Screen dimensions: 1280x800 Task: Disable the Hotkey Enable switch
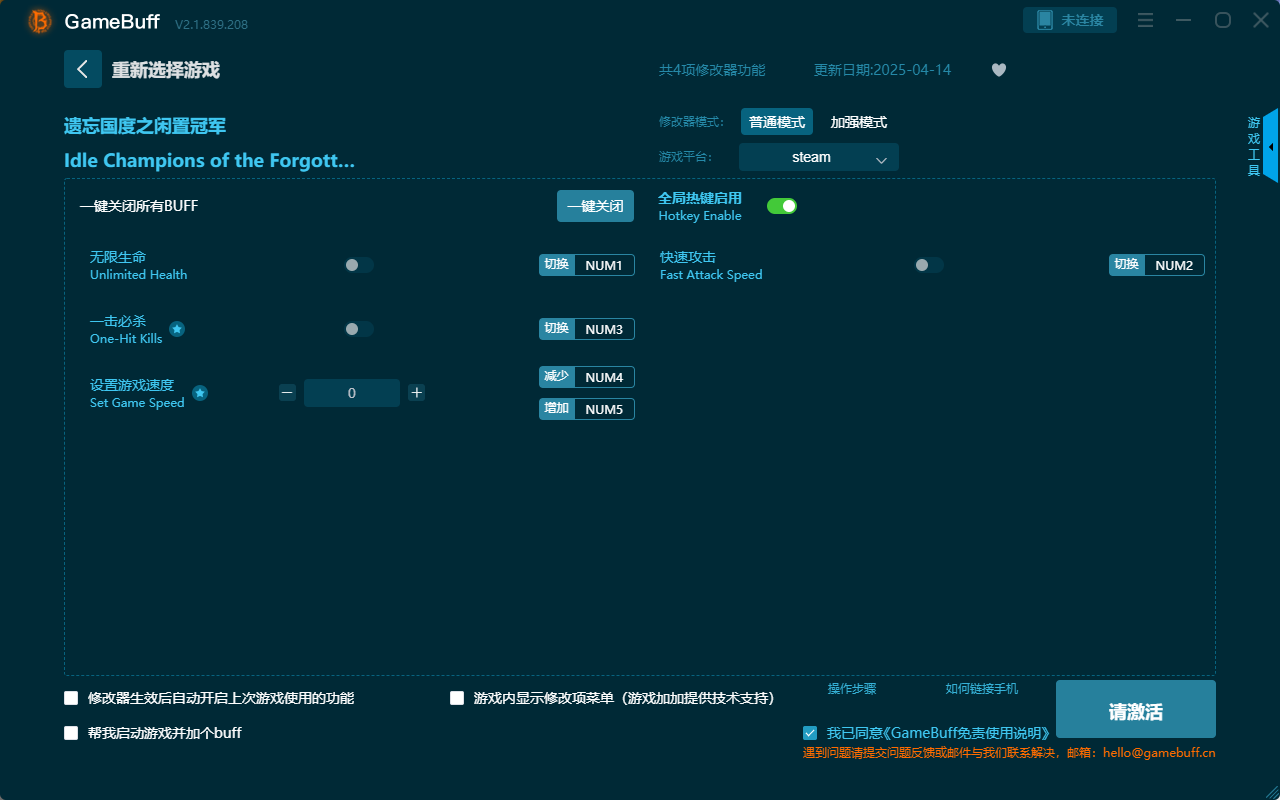pyautogui.click(x=782, y=205)
